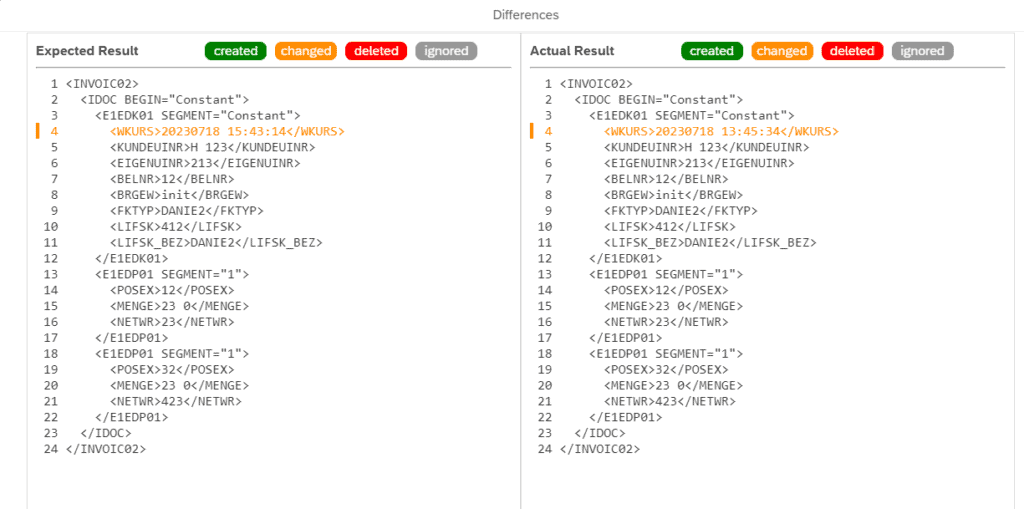
Task: Click the Expected Result heading
Action: click(x=87, y=51)
